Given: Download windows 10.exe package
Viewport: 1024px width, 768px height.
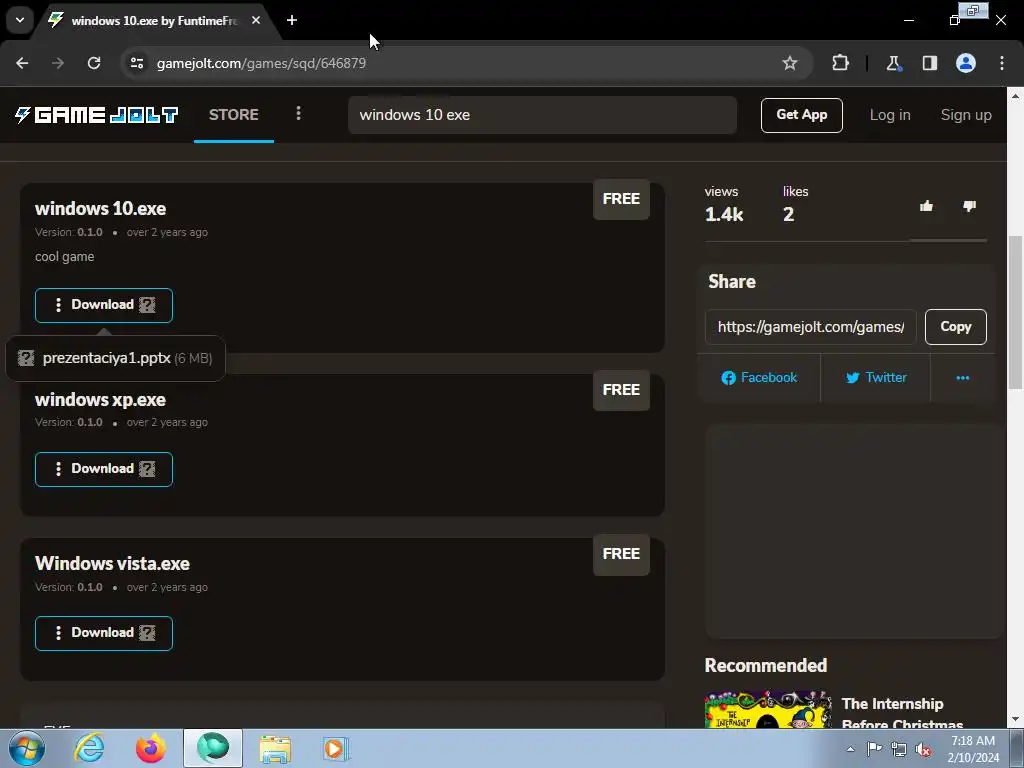Looking at the screenshot, I should [x=104, y=305].
